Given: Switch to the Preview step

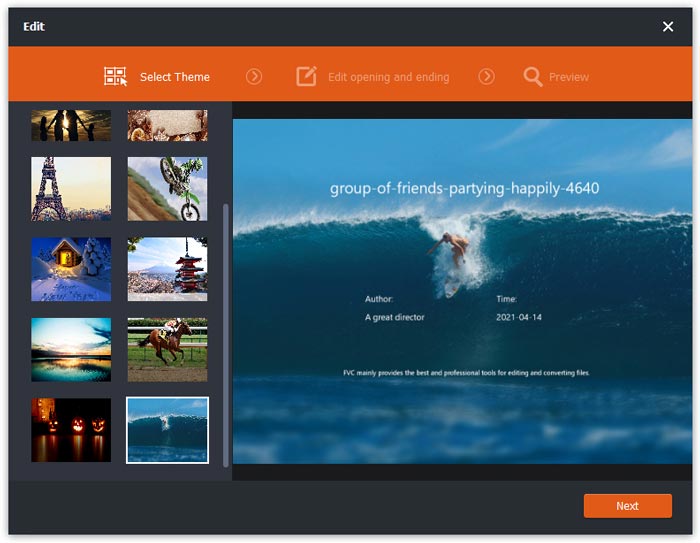Looking at the screenshot, I should [x=568, y=77].
